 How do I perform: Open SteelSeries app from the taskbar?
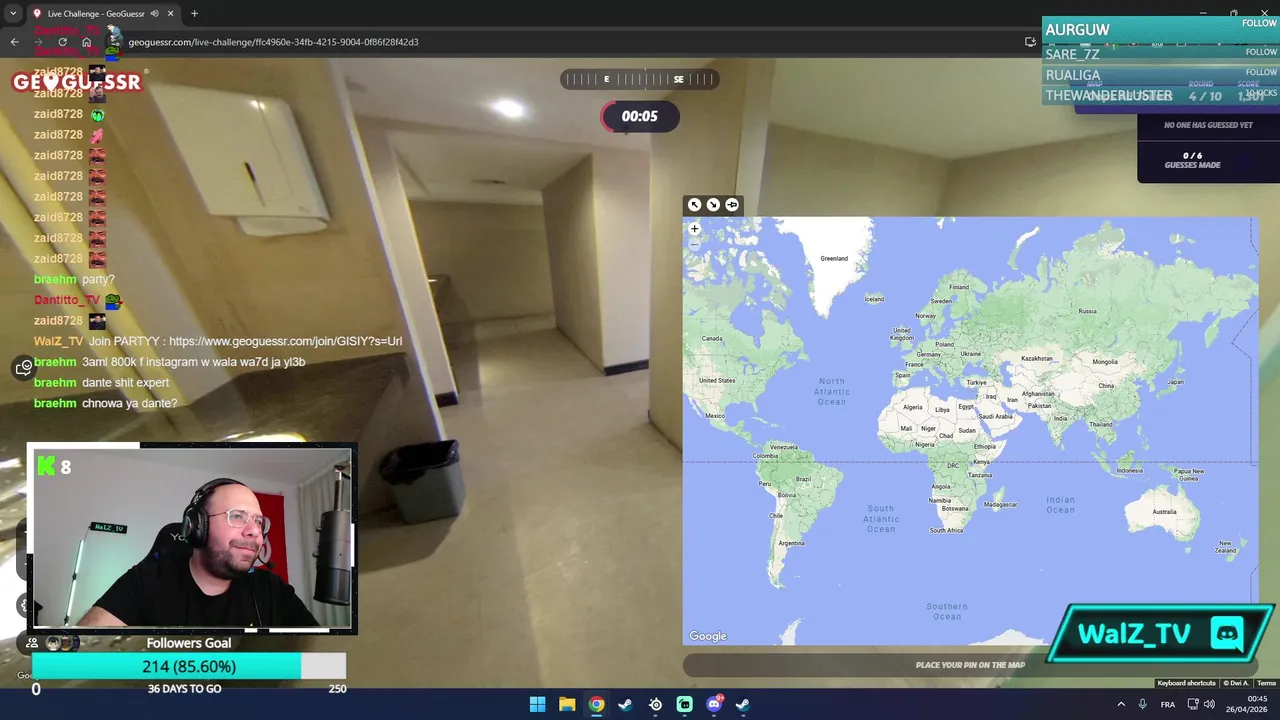click(655, 704)
